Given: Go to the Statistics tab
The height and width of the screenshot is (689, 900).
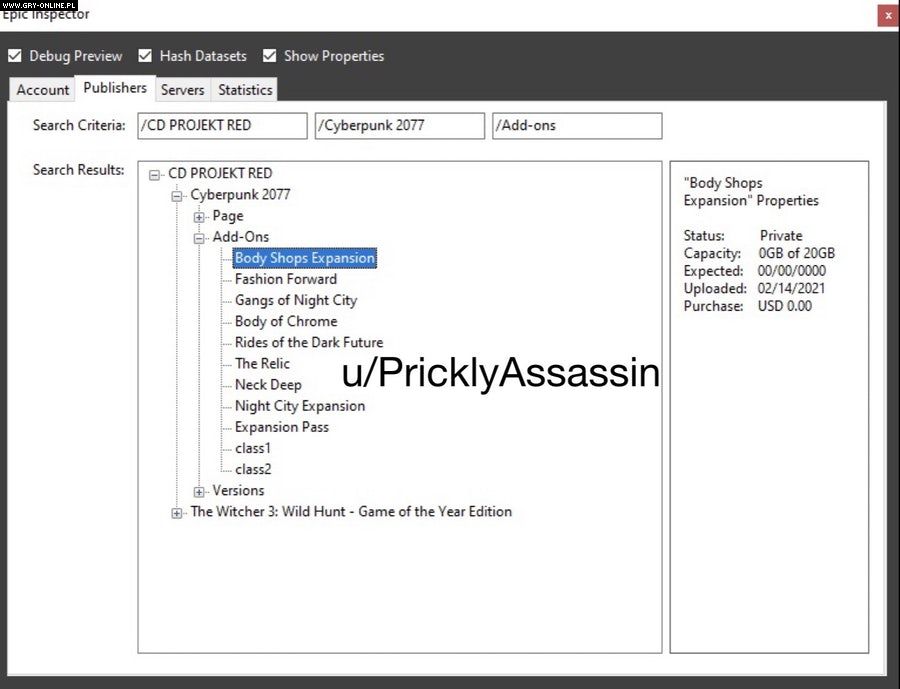Looking at the screenshot, I should pyautogui.click(x=245, y=90).
